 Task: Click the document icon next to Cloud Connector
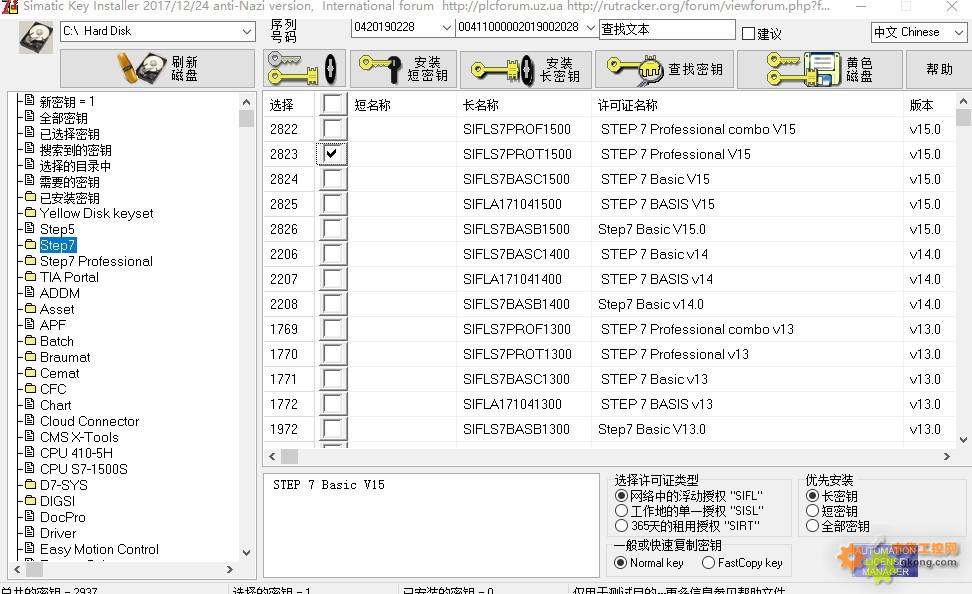click(29, 420)
